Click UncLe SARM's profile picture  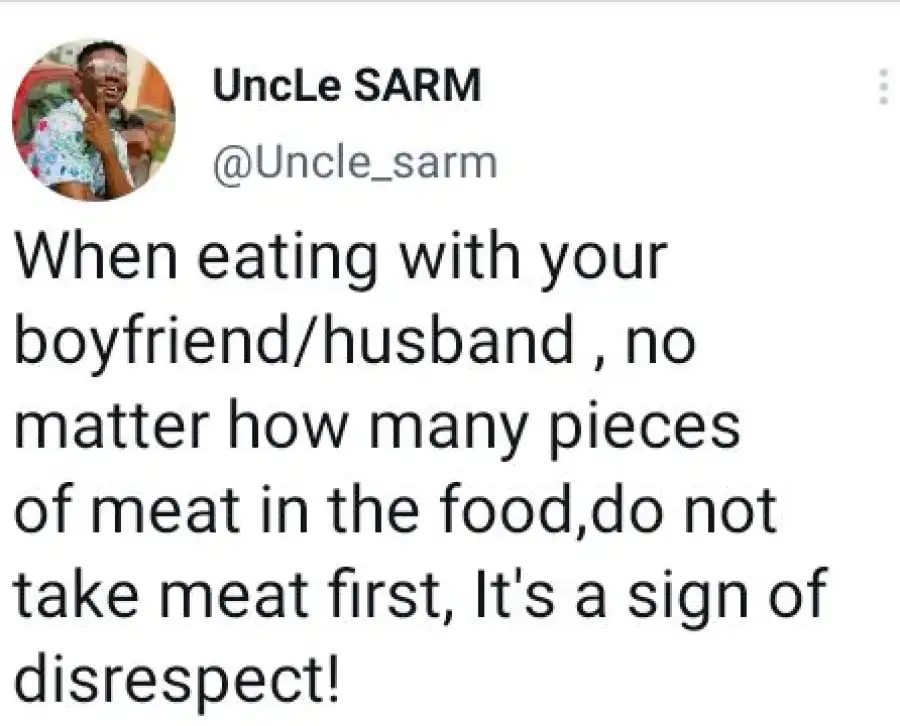pos(94,119)
